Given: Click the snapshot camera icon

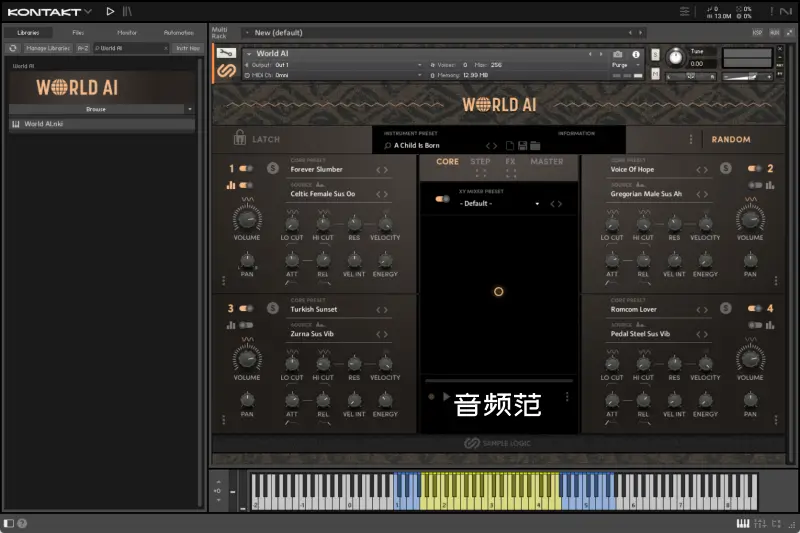Looking at the screenshot, I should [x=618, y=54].
